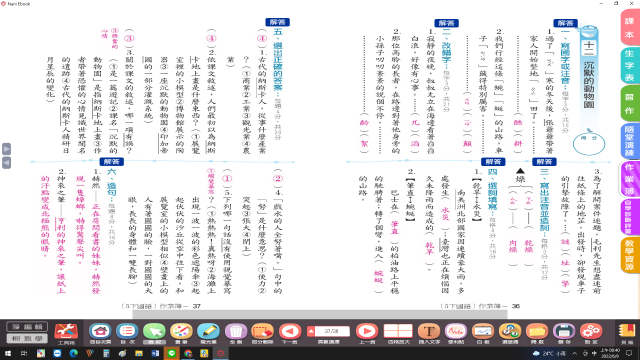640x360 pixels.
Task: Expand page number dropdown arrow
Action: pyautogui.click(x=311, y=331)
